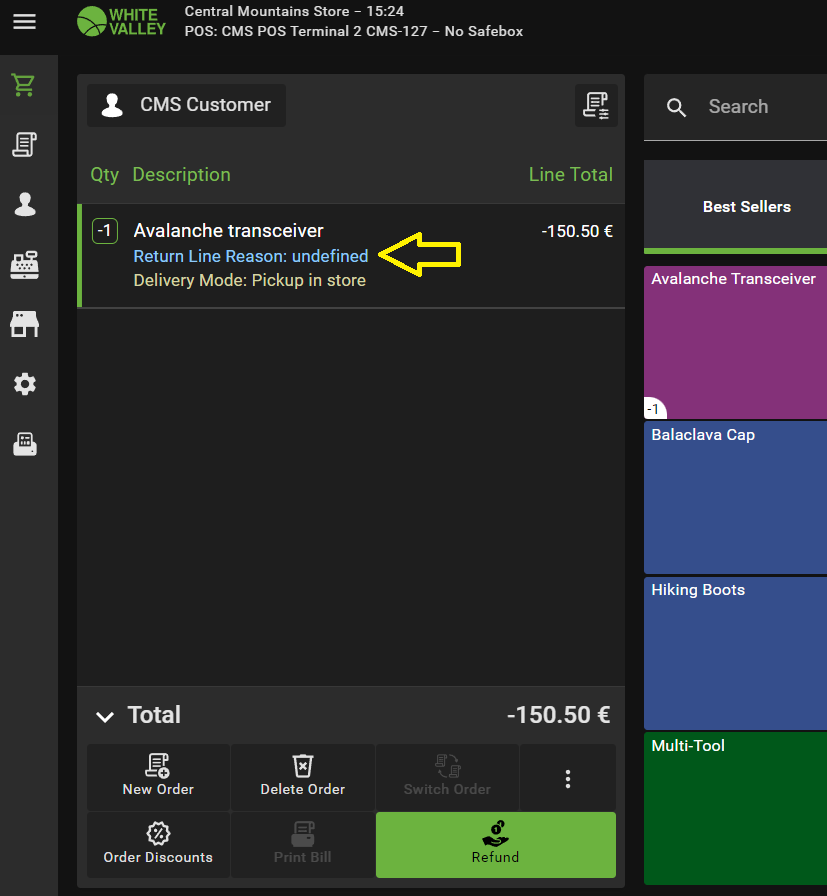Open Order Discounts

pos(158,845)
